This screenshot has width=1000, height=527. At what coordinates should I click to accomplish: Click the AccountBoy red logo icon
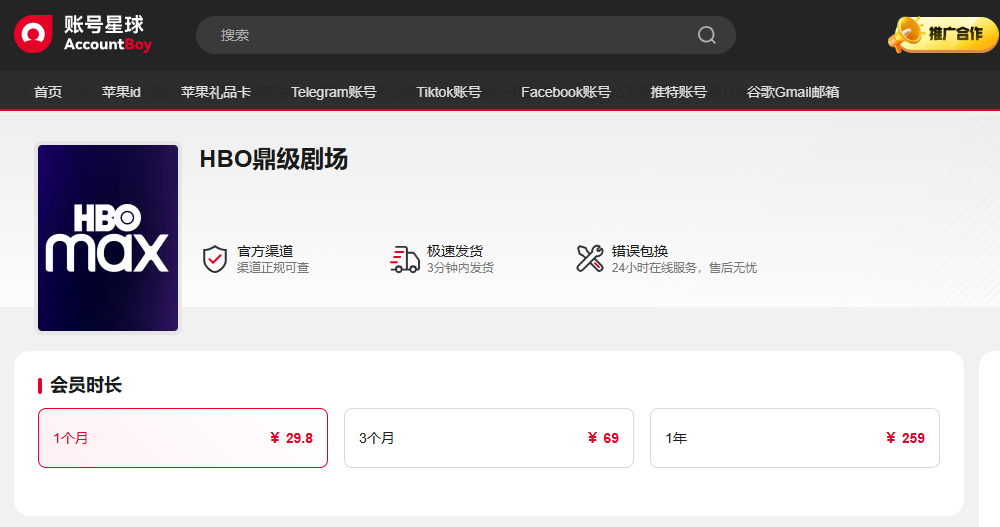(33, 34)
